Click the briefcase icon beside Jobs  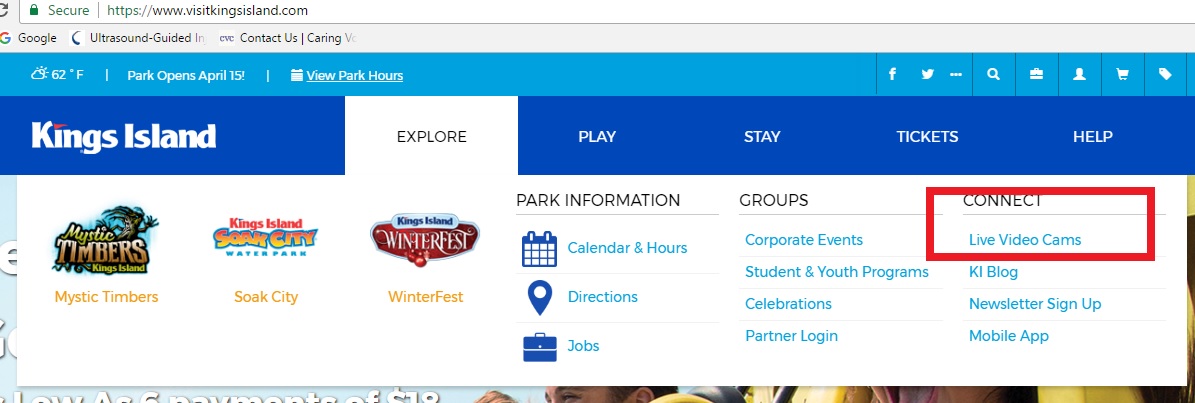(540, 347)
